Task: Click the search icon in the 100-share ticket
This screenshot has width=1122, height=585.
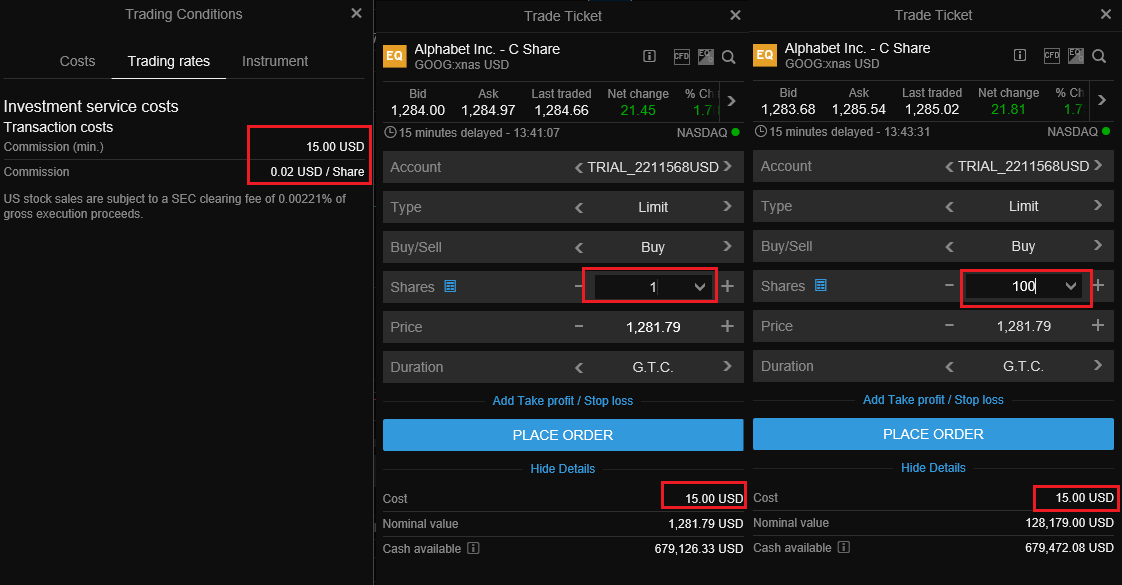Action: (1099, 56)
